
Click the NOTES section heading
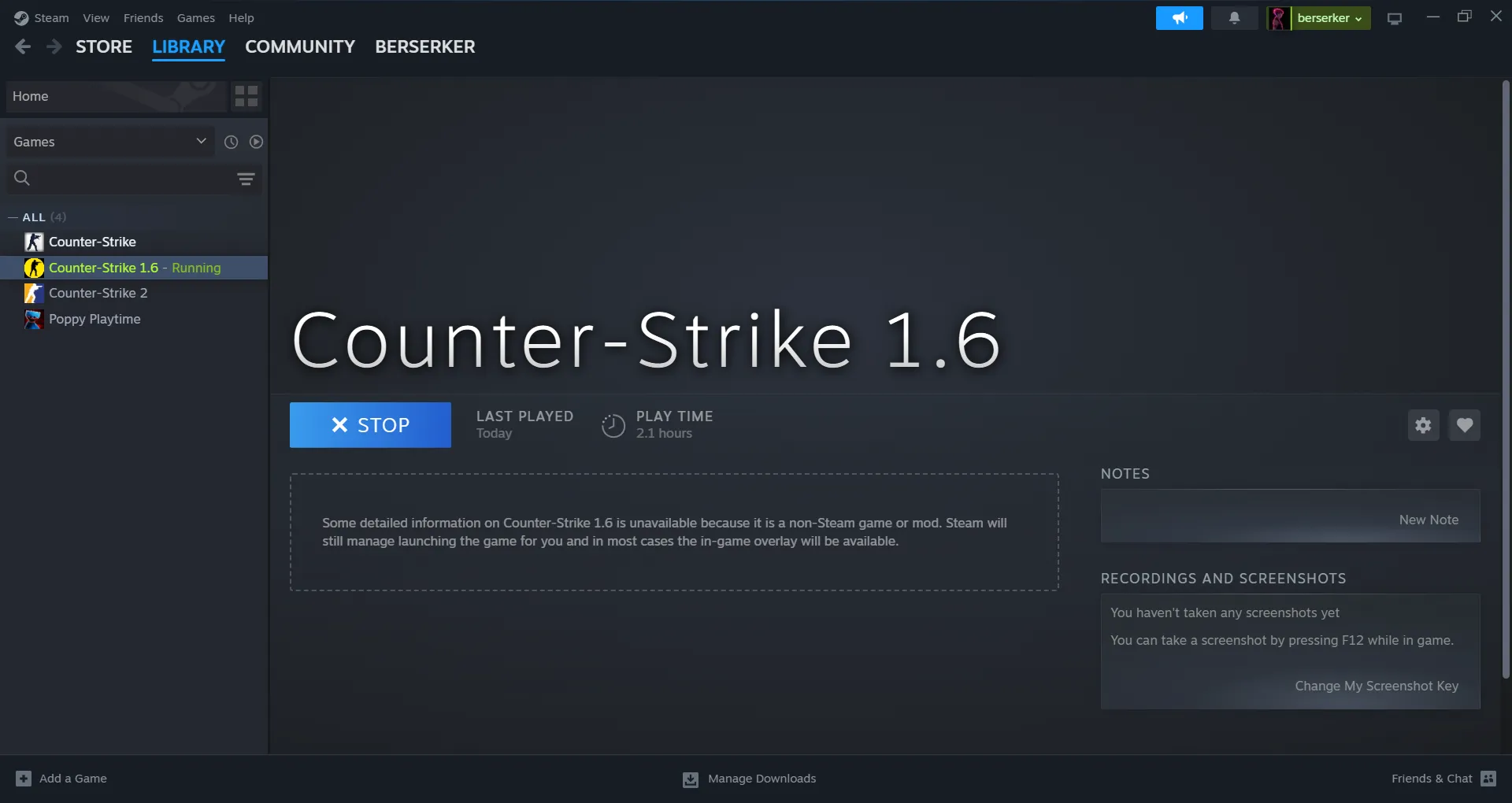point(1125,474)
